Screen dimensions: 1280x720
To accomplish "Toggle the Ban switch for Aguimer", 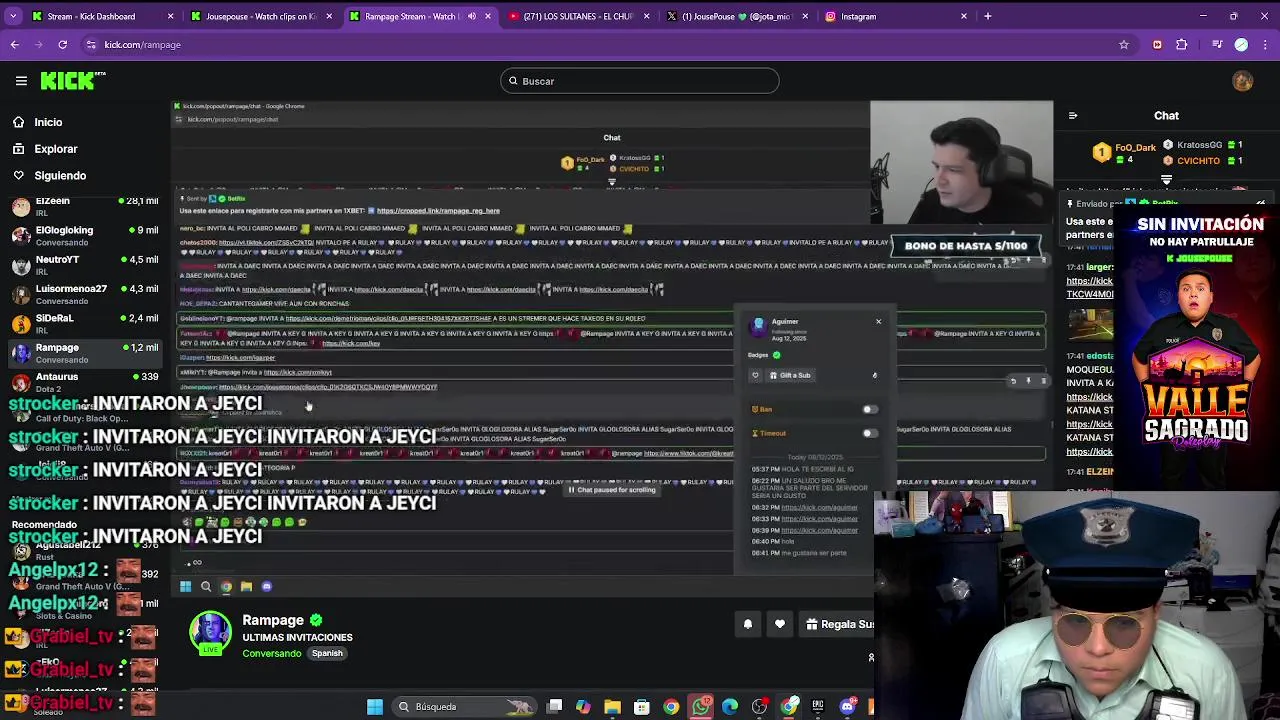I will (x=870, y=409).
